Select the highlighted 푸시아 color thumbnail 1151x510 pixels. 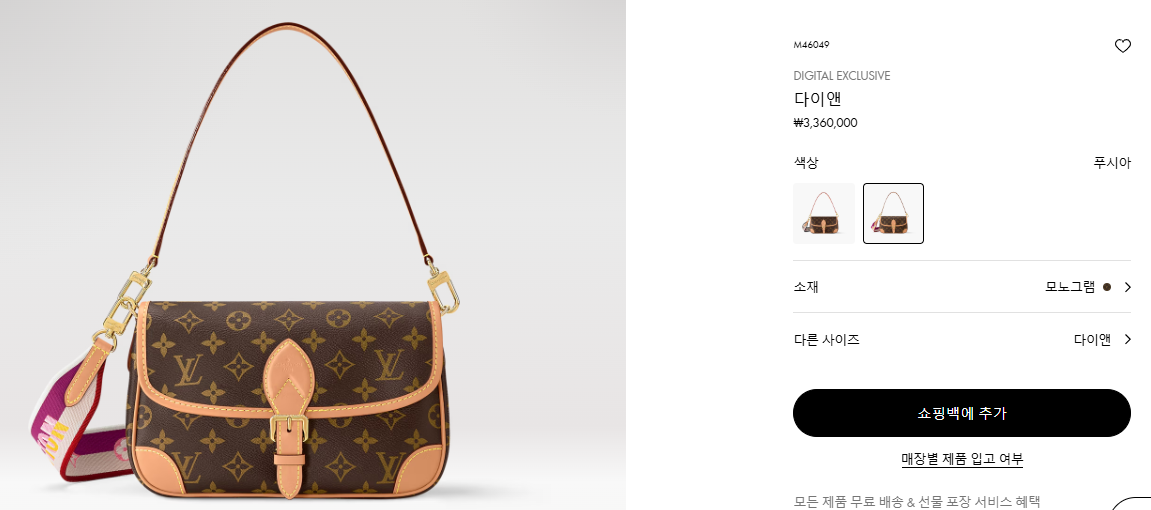pos(893,214)
